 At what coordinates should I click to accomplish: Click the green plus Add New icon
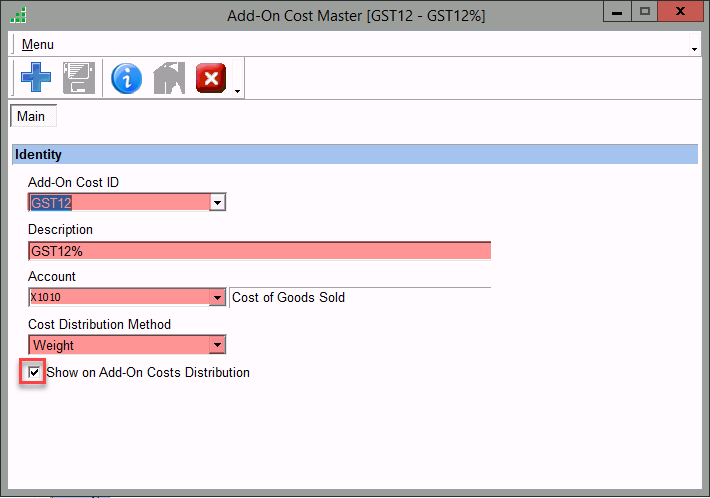[35, 78]
